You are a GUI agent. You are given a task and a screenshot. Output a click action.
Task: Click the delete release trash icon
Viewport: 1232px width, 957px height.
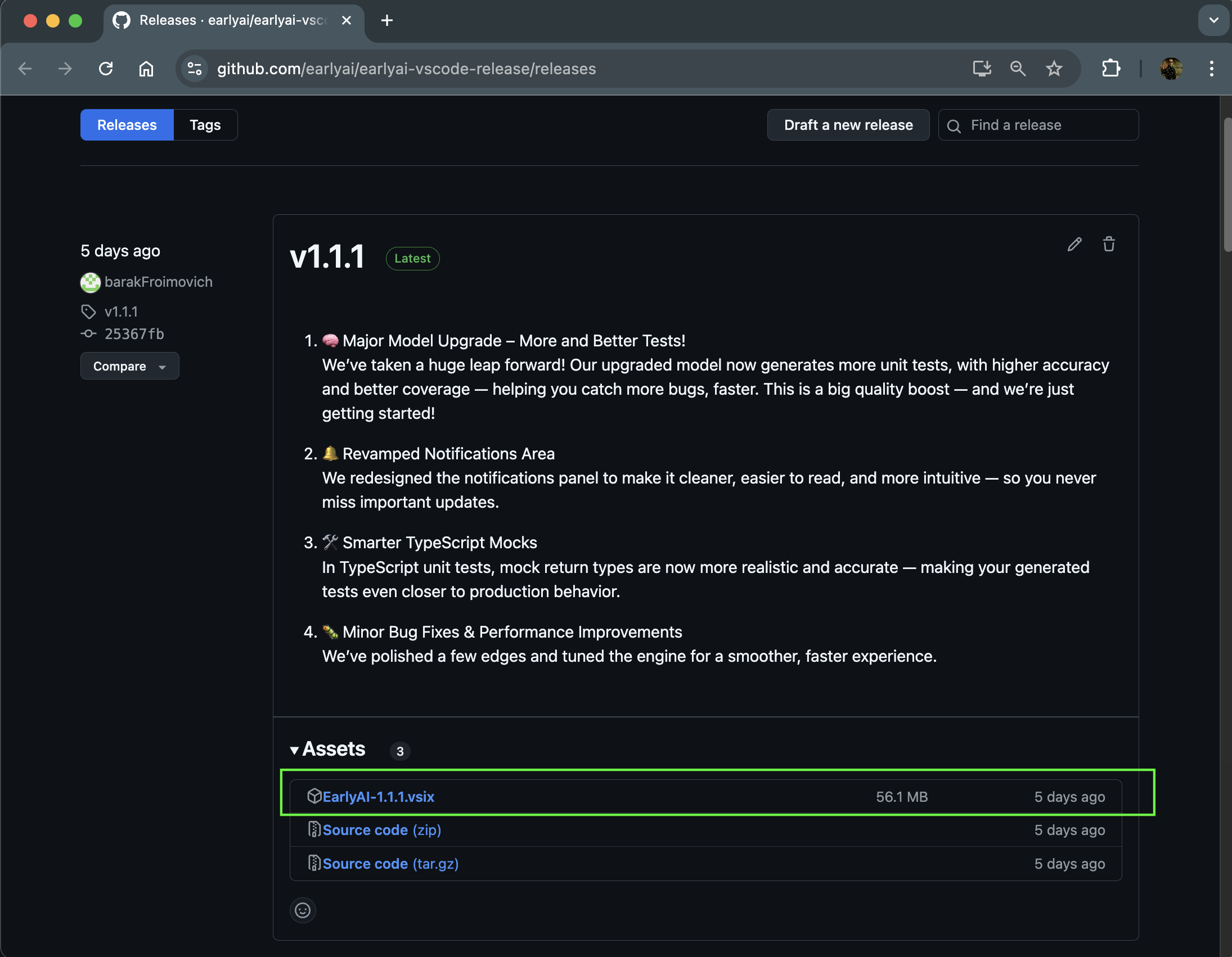1108,244
